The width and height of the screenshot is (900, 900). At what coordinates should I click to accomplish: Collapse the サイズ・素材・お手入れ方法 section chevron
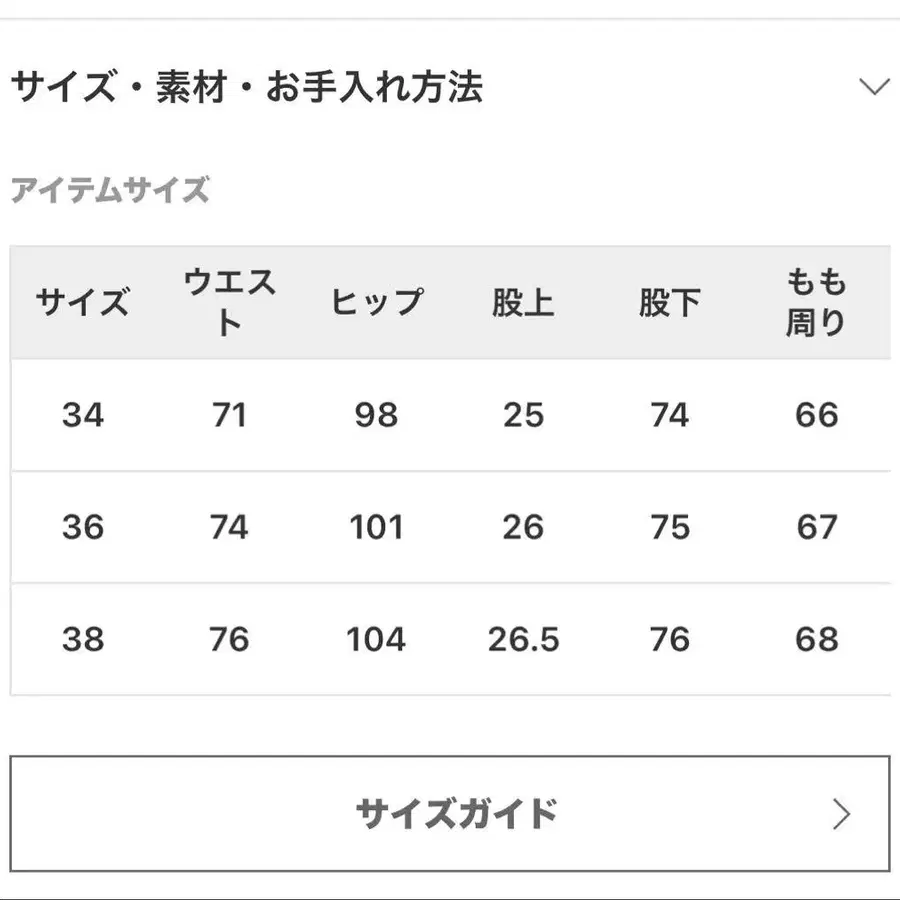click(875, 86)
